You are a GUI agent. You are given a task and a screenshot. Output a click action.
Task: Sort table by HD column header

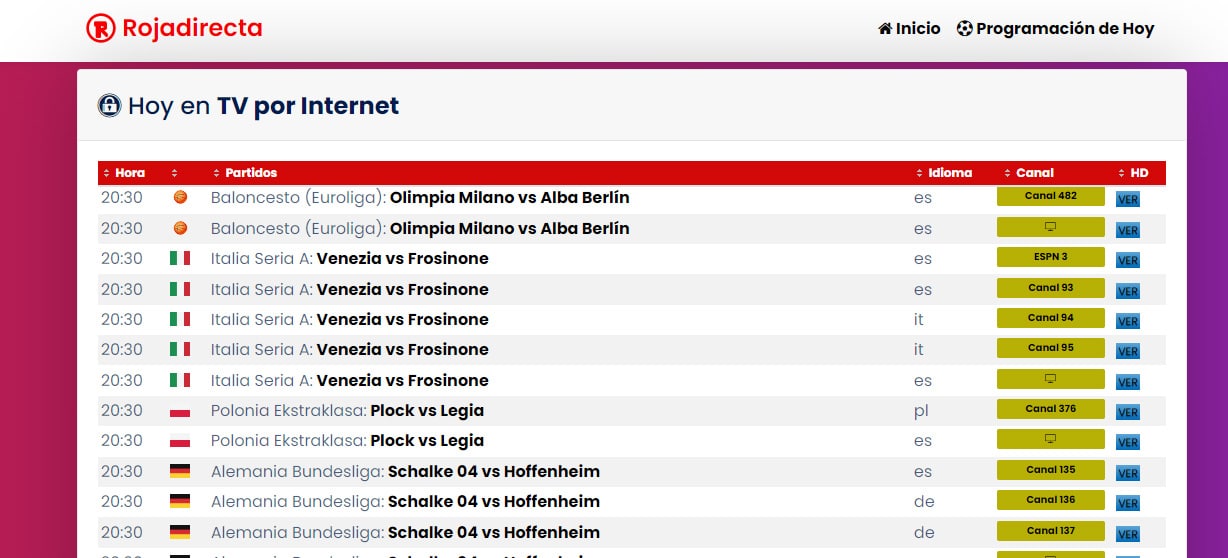pyautogui.click(x=1139, y=173)
